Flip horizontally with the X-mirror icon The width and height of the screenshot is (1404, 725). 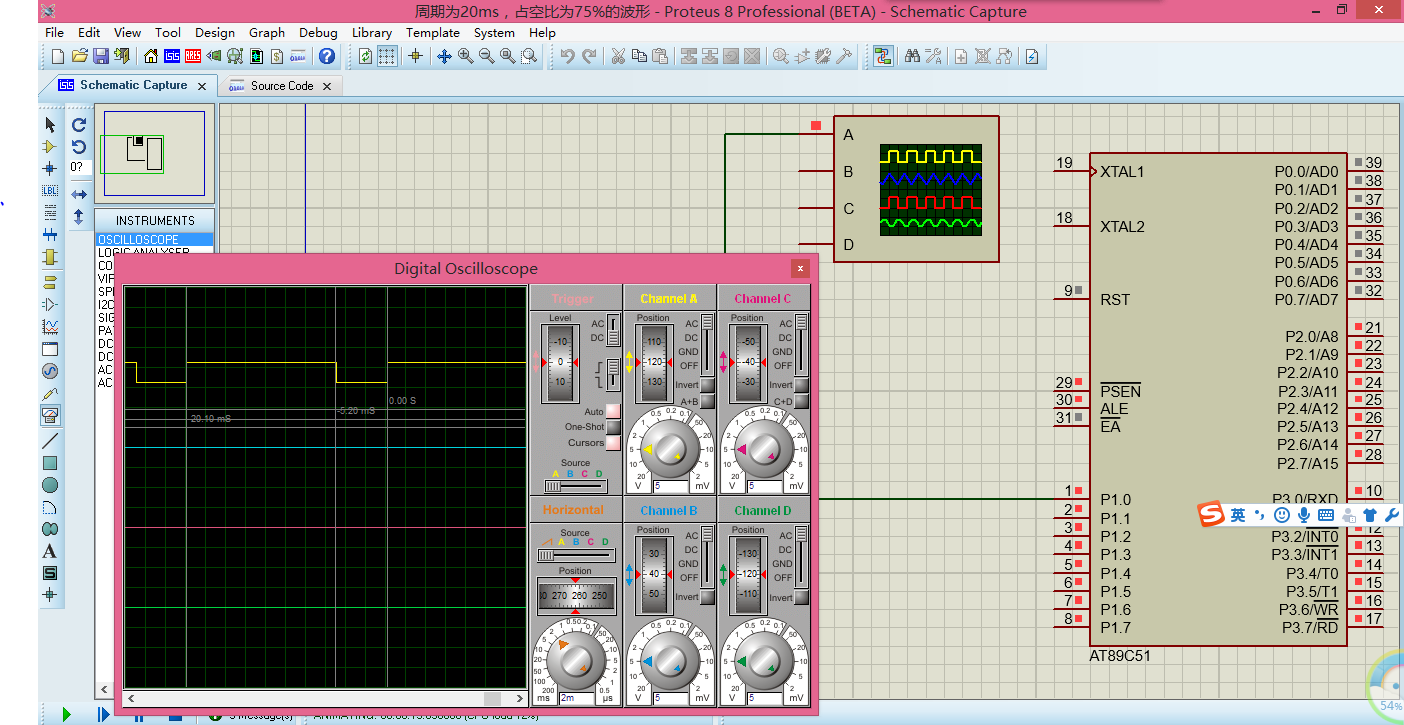click(79, 194)
